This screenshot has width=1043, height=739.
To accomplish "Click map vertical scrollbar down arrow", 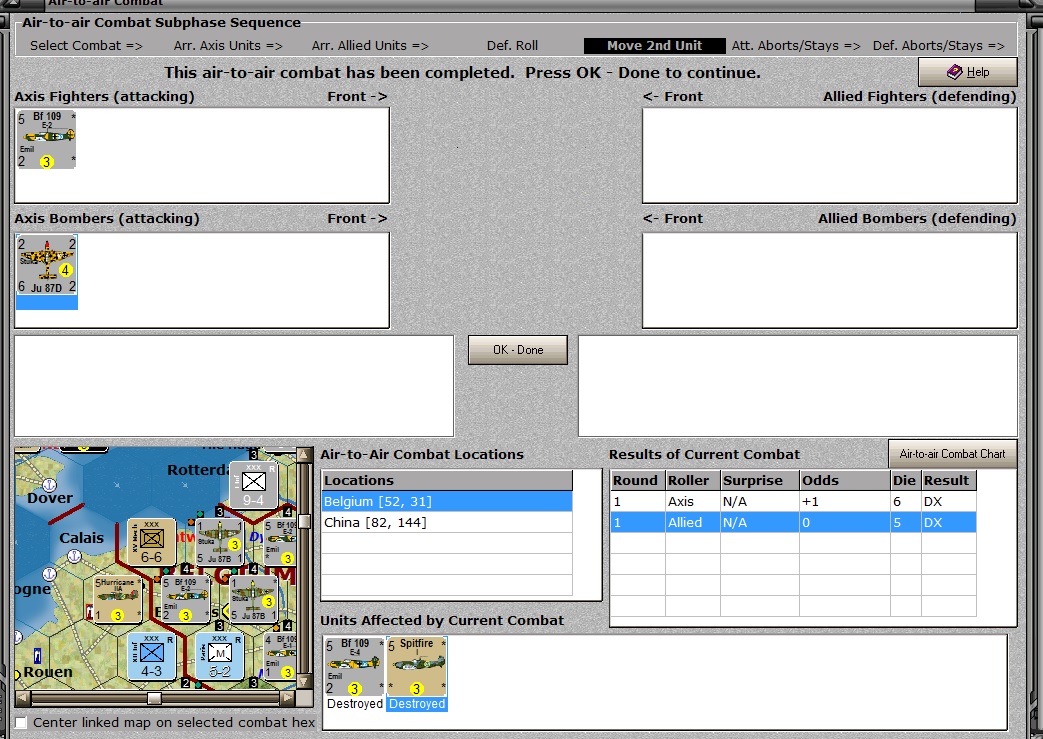I will [x=304, y=682].
